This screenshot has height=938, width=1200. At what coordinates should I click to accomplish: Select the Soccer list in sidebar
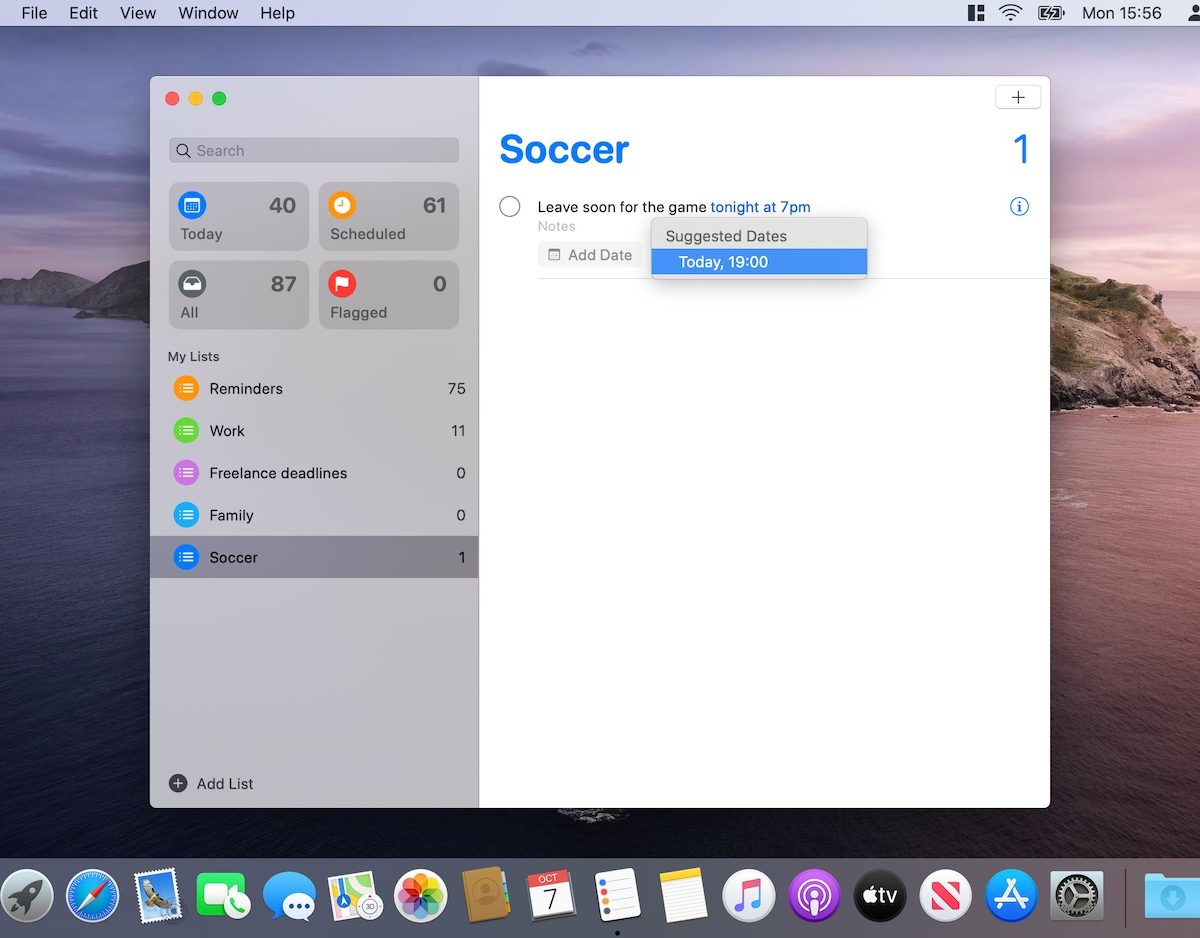[314, 557]
